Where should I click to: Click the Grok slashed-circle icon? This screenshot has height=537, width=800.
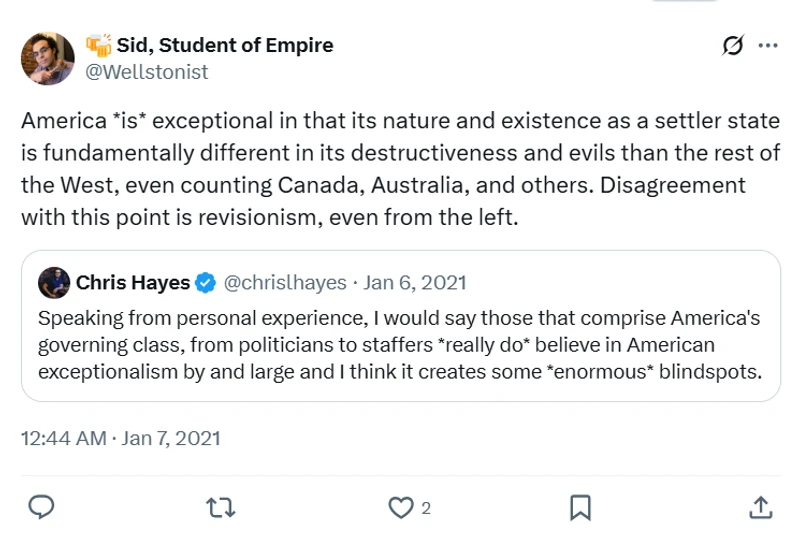click(732, 46)
